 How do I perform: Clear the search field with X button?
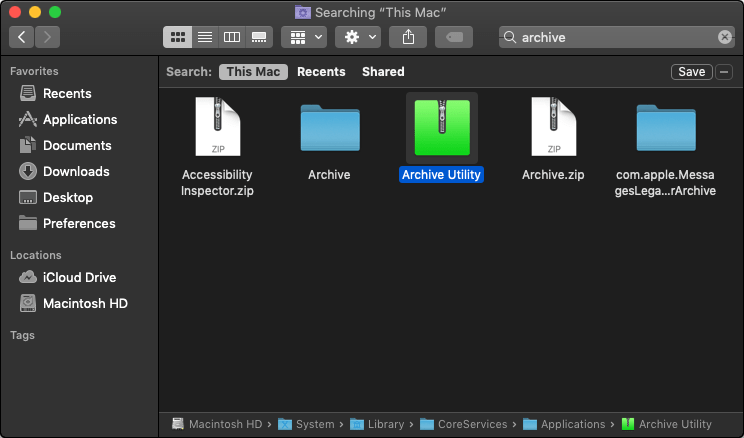[725, 37]
